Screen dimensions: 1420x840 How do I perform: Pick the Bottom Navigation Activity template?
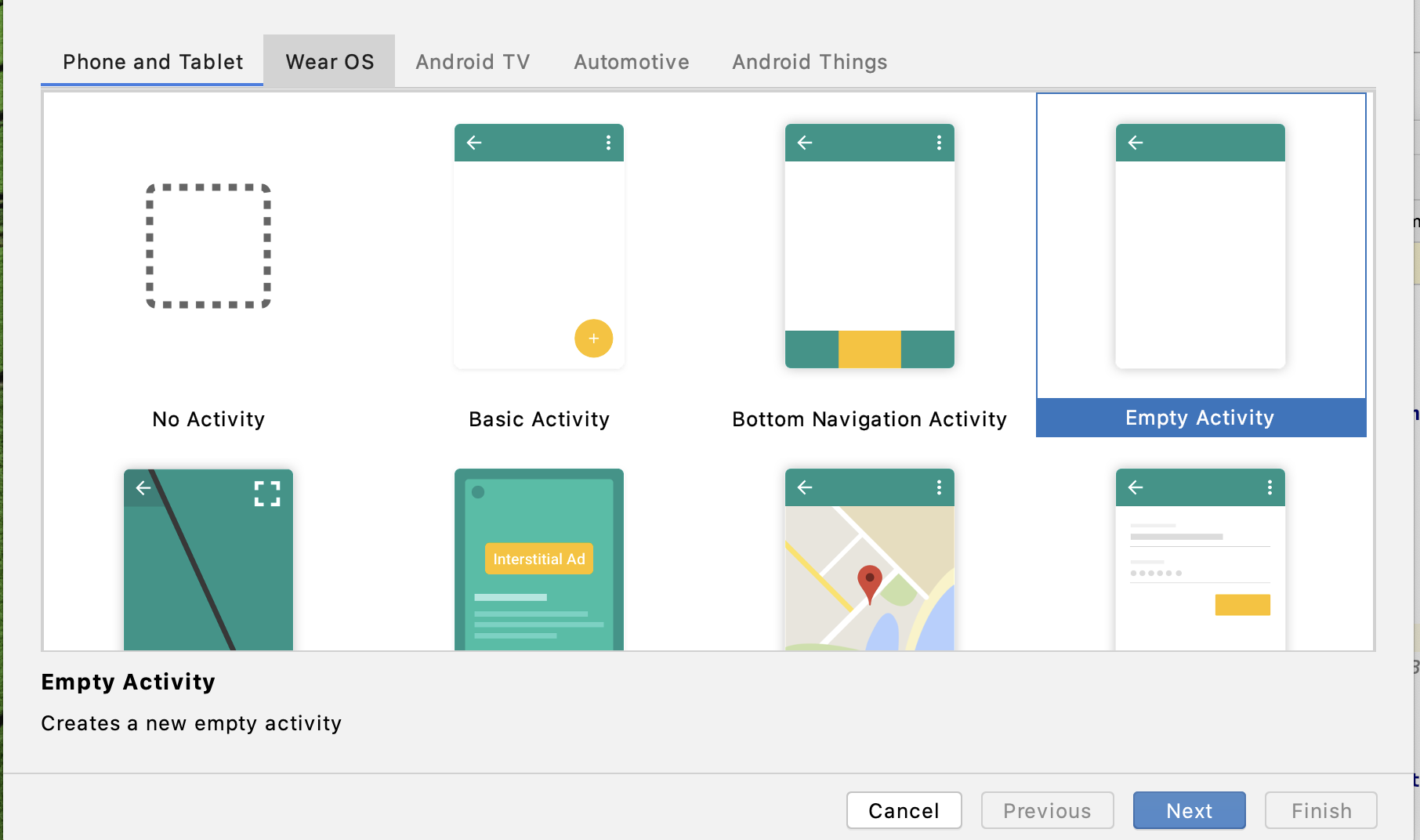[870, 246]
